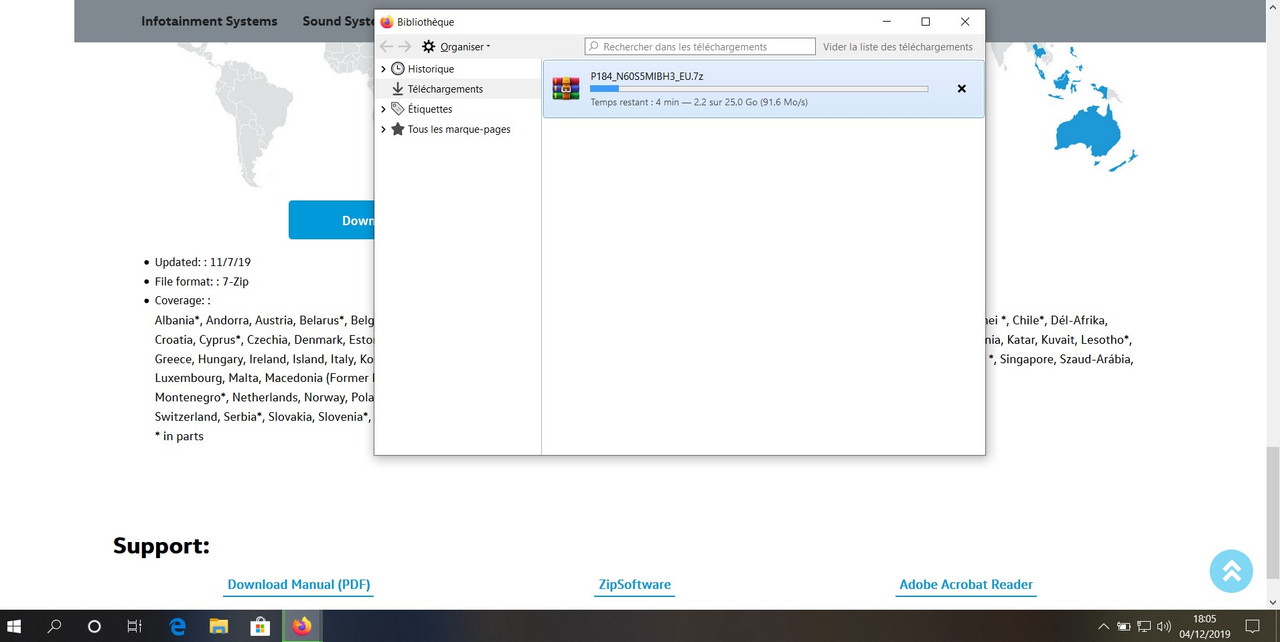Expand the Historique tree node
Image resolution: width=1280 pixels, height=642 pixels.
[x=383, y=69]
